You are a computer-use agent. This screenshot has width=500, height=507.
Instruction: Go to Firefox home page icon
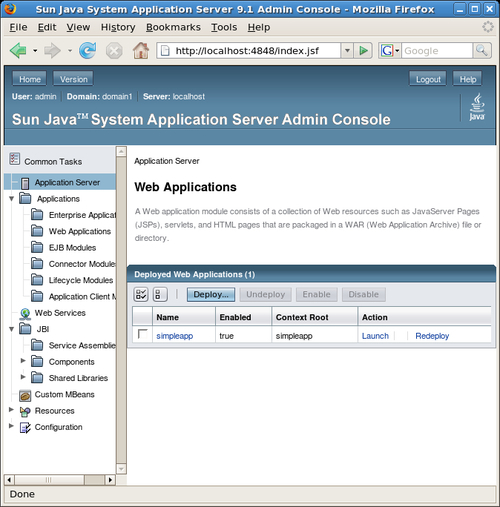[x=141, y=51]
